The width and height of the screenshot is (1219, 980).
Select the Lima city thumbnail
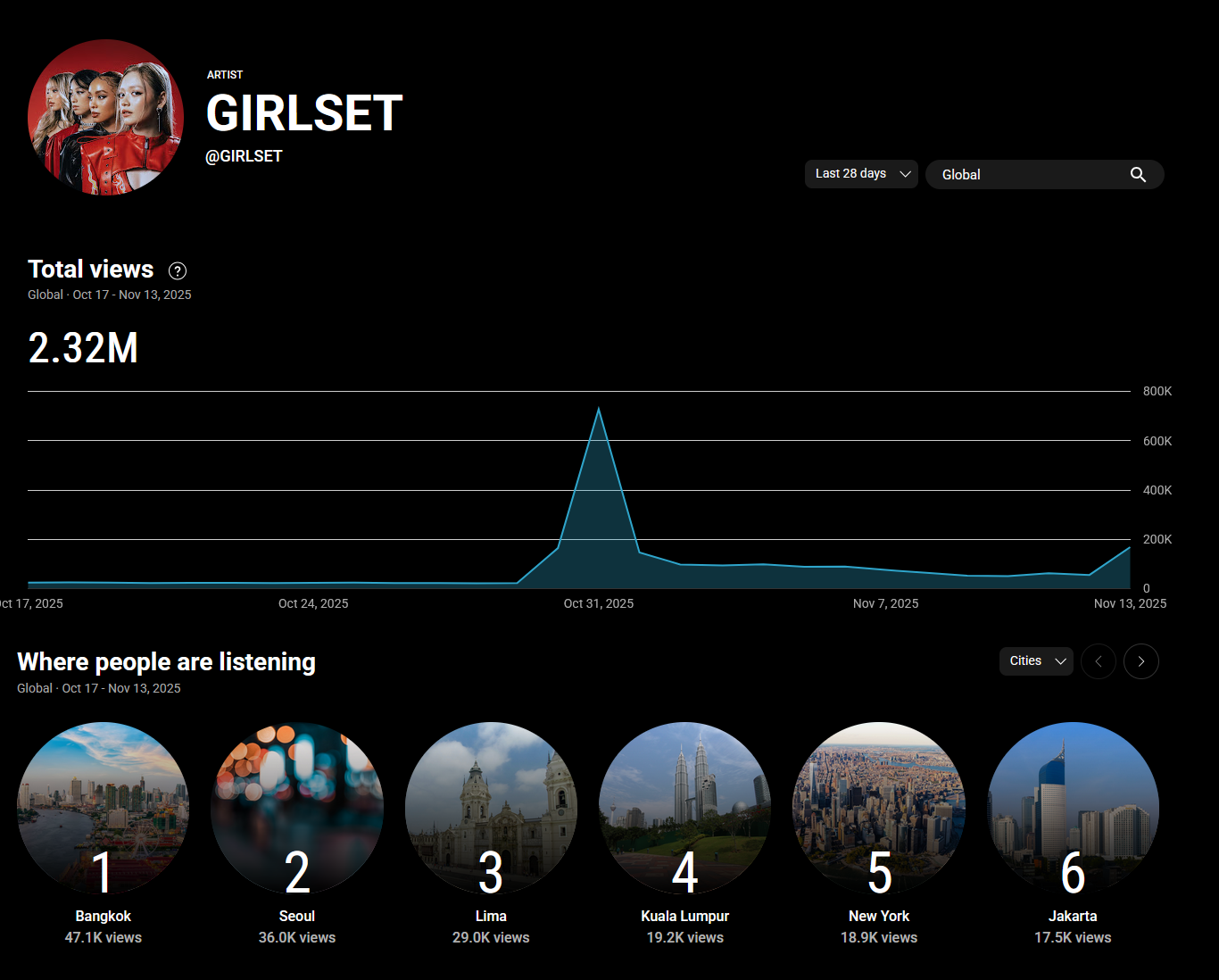(x=491, y=808)
